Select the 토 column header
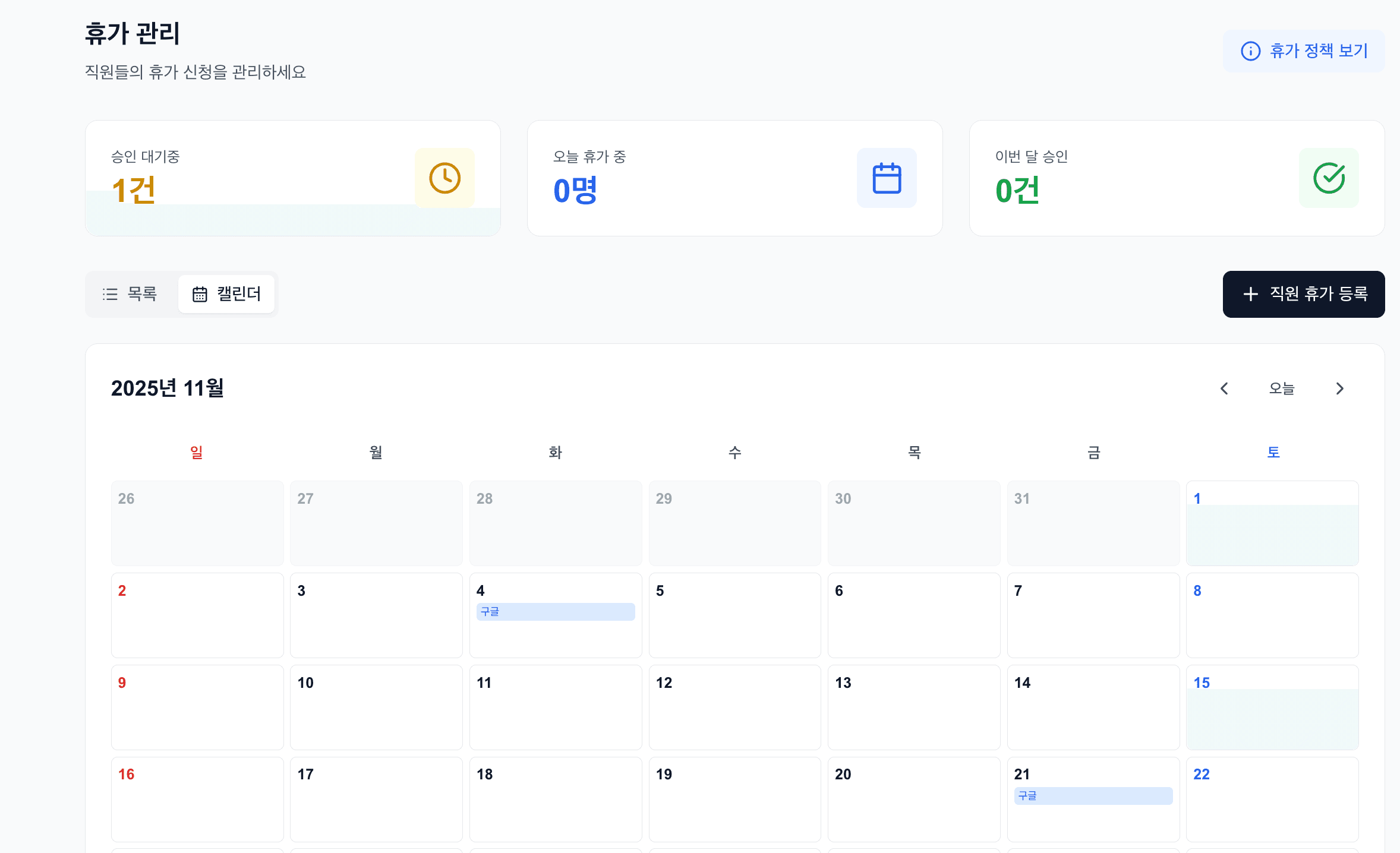This screenshot has width=1400, height=853. click(1273, 452)
